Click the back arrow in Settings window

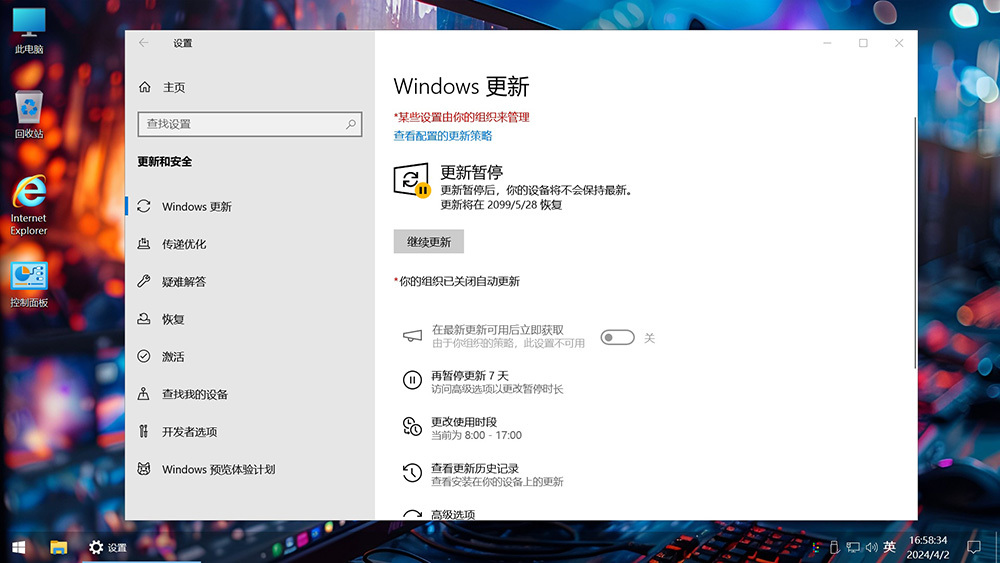tap(144, 43)
